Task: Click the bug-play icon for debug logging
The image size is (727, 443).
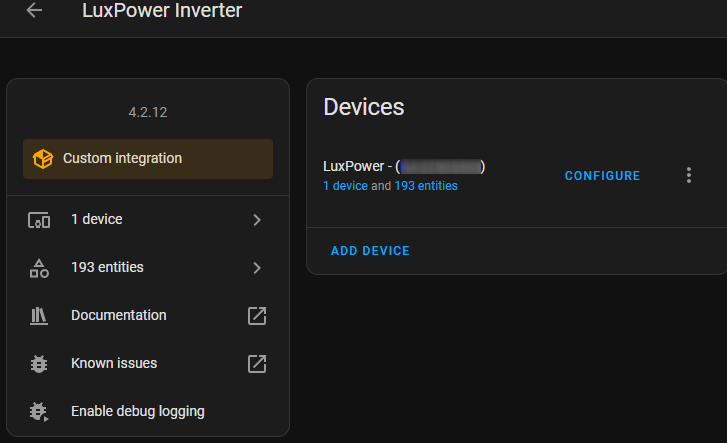Action: [39, 412]
